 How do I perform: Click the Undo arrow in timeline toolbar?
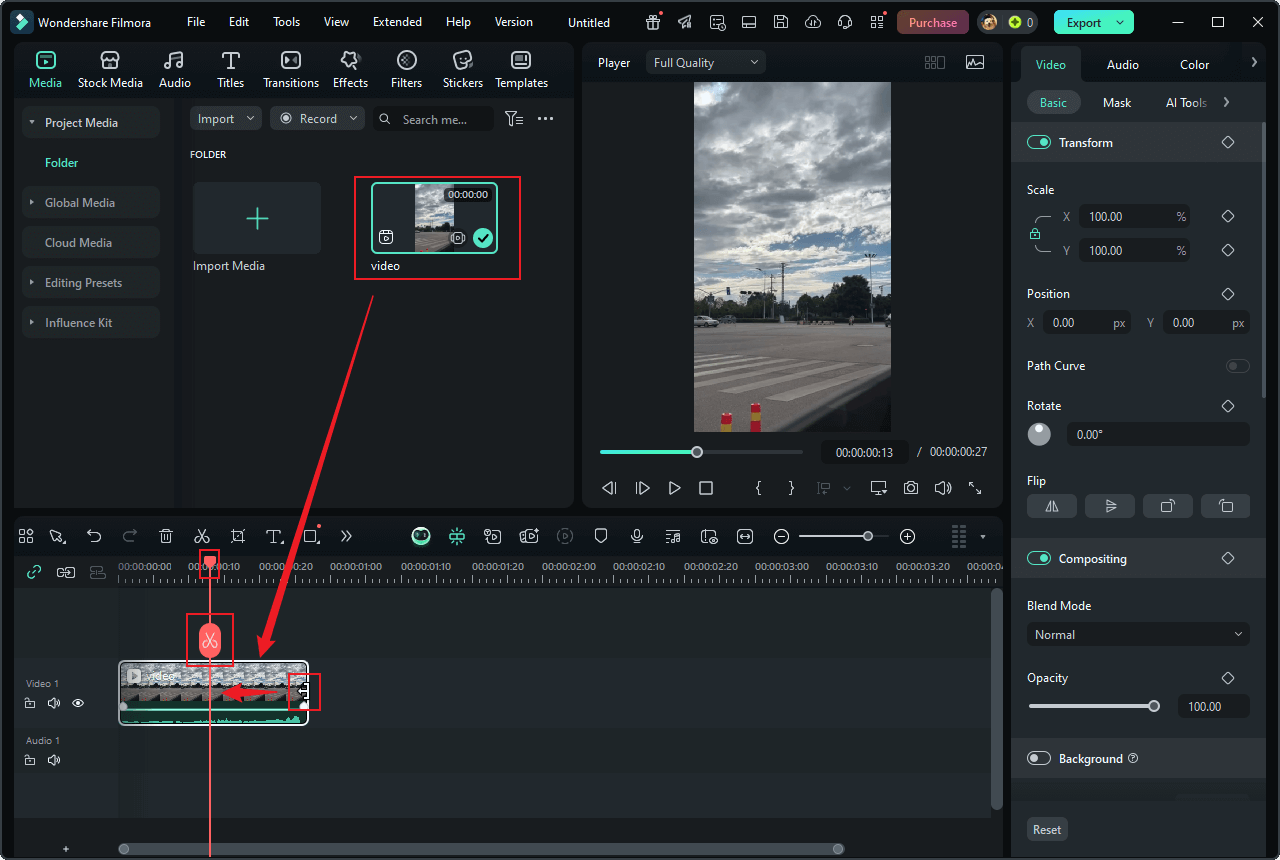(94, 536)
